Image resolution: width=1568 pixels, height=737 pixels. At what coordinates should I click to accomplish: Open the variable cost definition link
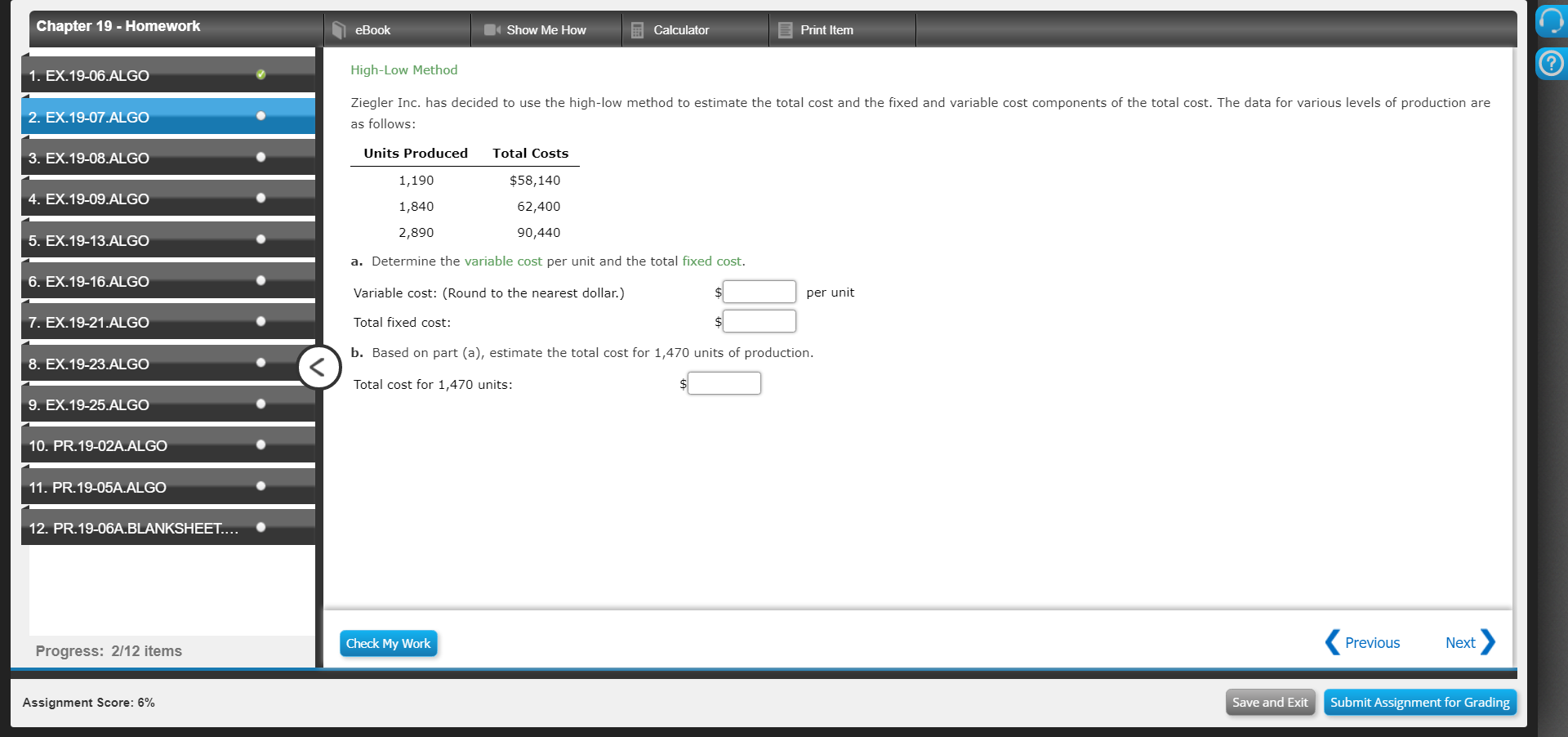(502, 261)
